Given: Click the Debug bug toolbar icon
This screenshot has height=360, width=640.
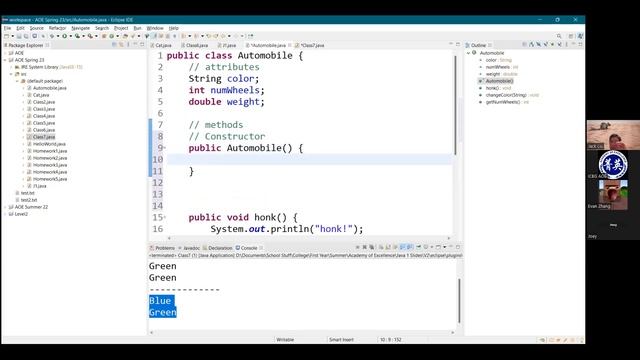Looking at the screenshot, I should pyautogui.click(x=52, y=36).
